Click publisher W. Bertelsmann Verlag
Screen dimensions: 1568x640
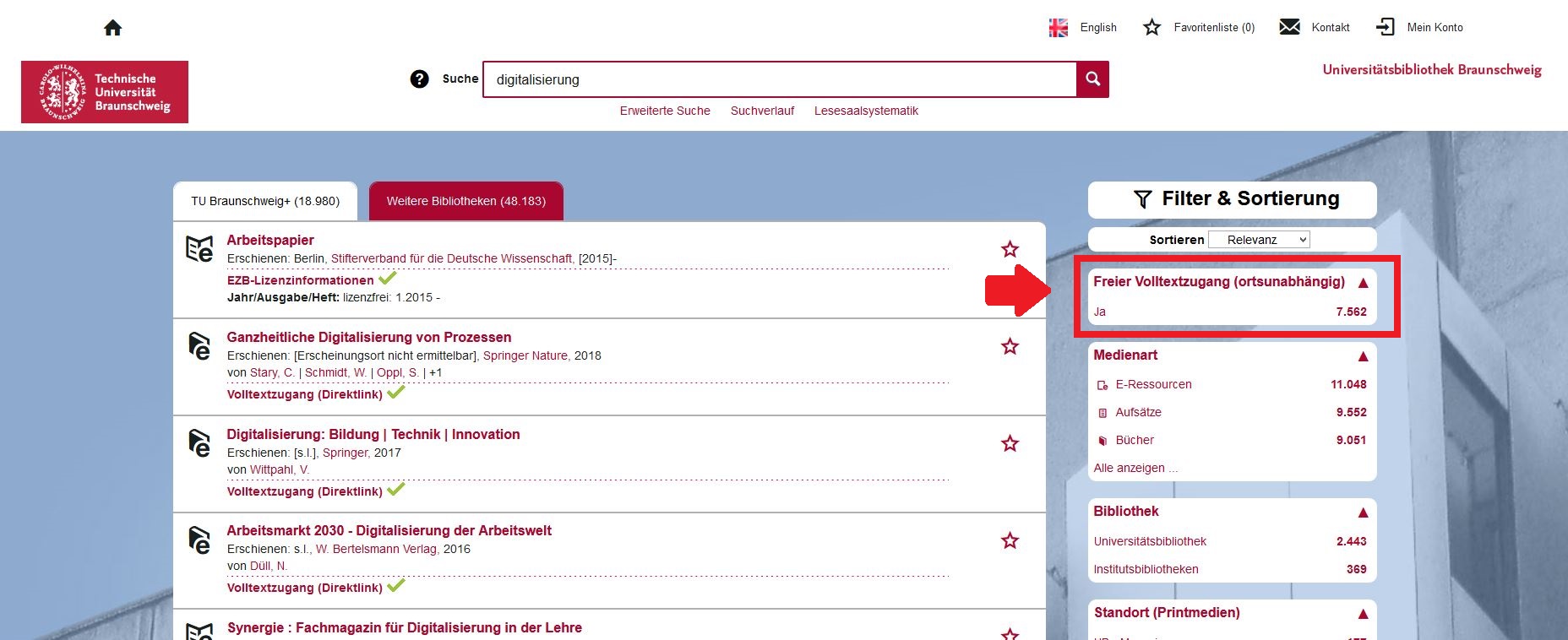377,549
